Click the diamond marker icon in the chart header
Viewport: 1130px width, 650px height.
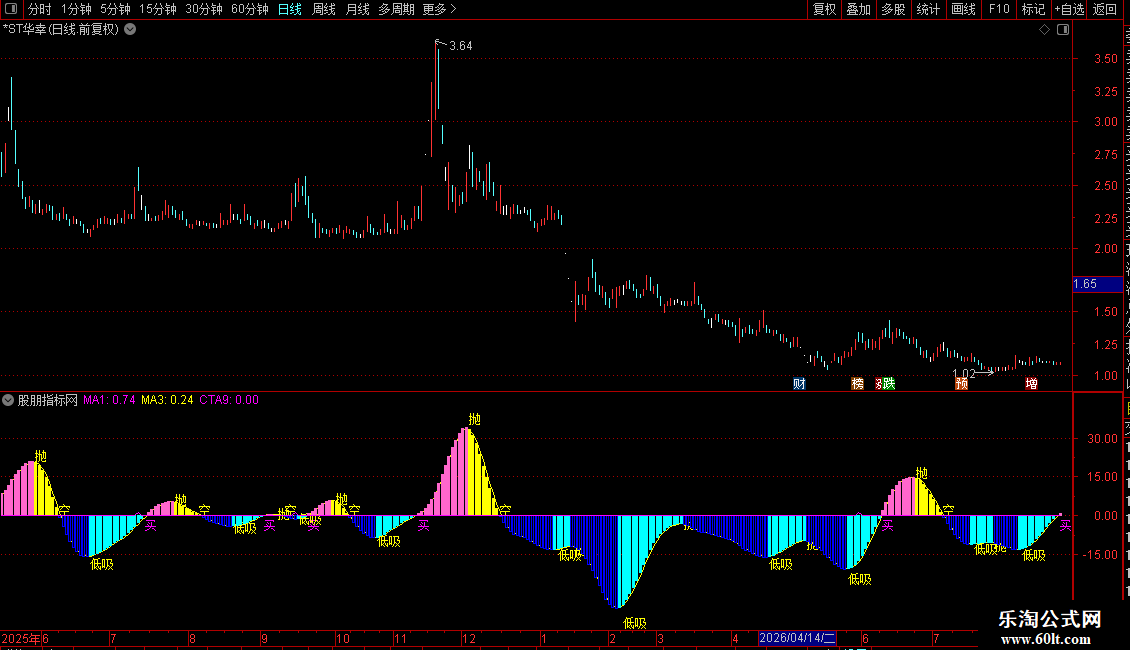(1044, 30)
